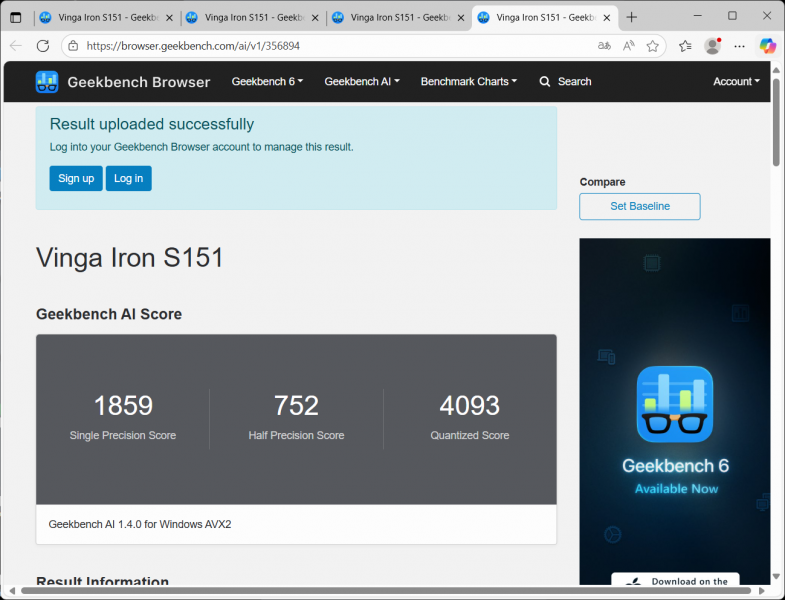Start Read aloud from address bar
This screenshot has width=785, height=600.
click(628, 46)
